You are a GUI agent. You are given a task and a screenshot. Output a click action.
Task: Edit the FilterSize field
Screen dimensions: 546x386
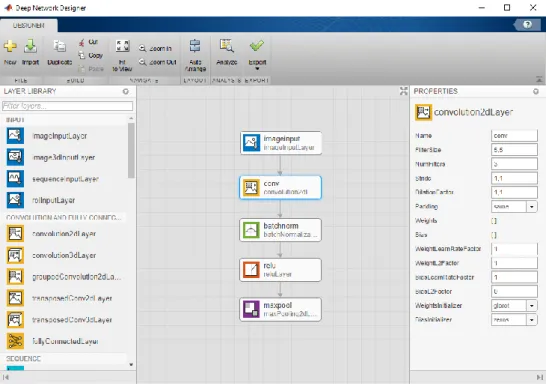click(x=514, y=150)
